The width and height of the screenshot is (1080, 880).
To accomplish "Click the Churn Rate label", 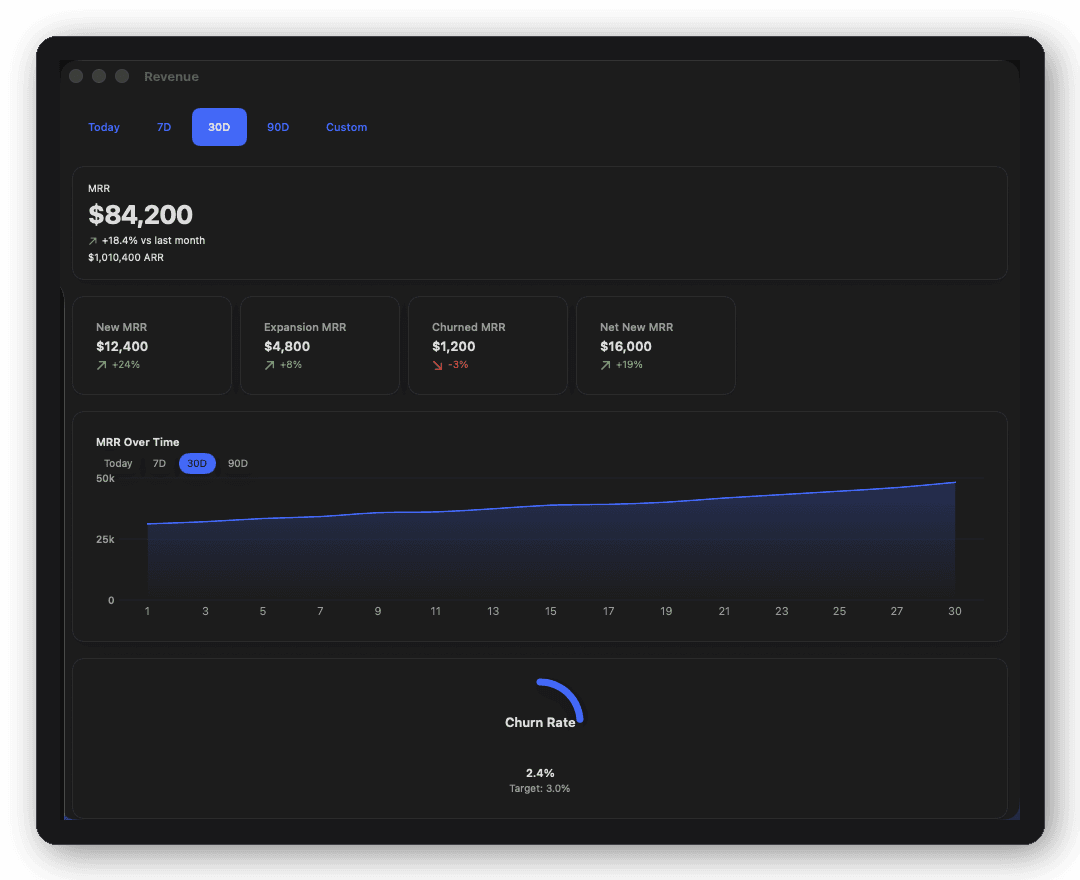I will pos(540,722).
